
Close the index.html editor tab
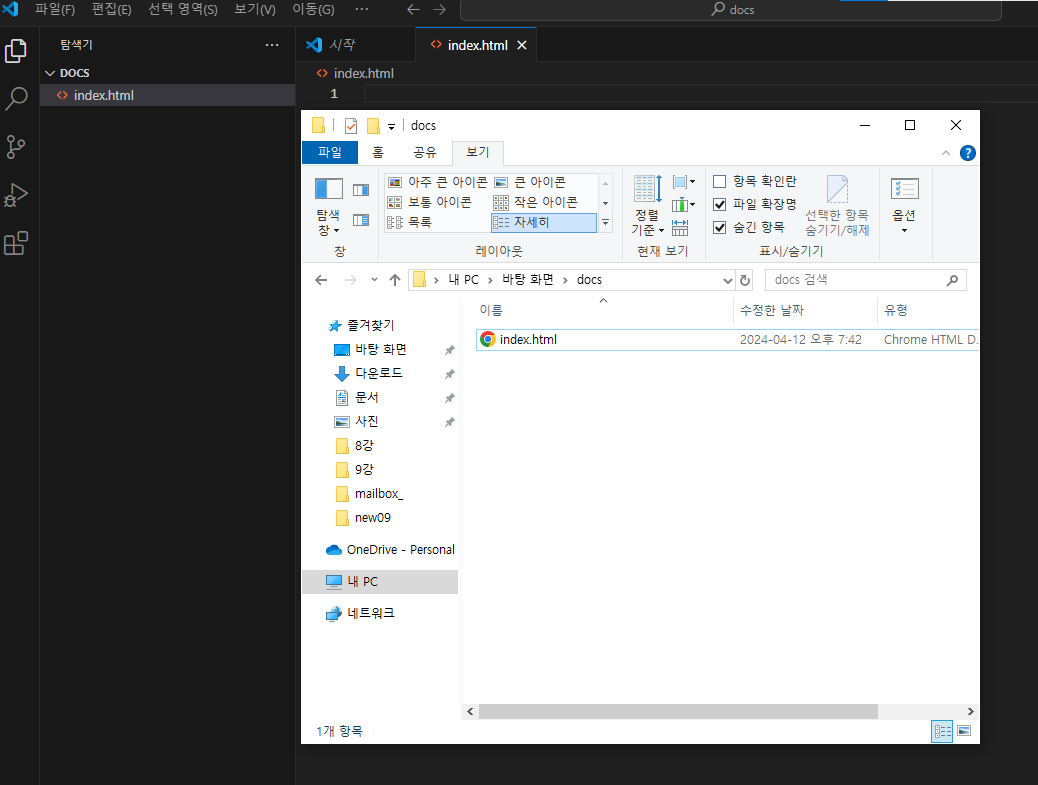522,45
